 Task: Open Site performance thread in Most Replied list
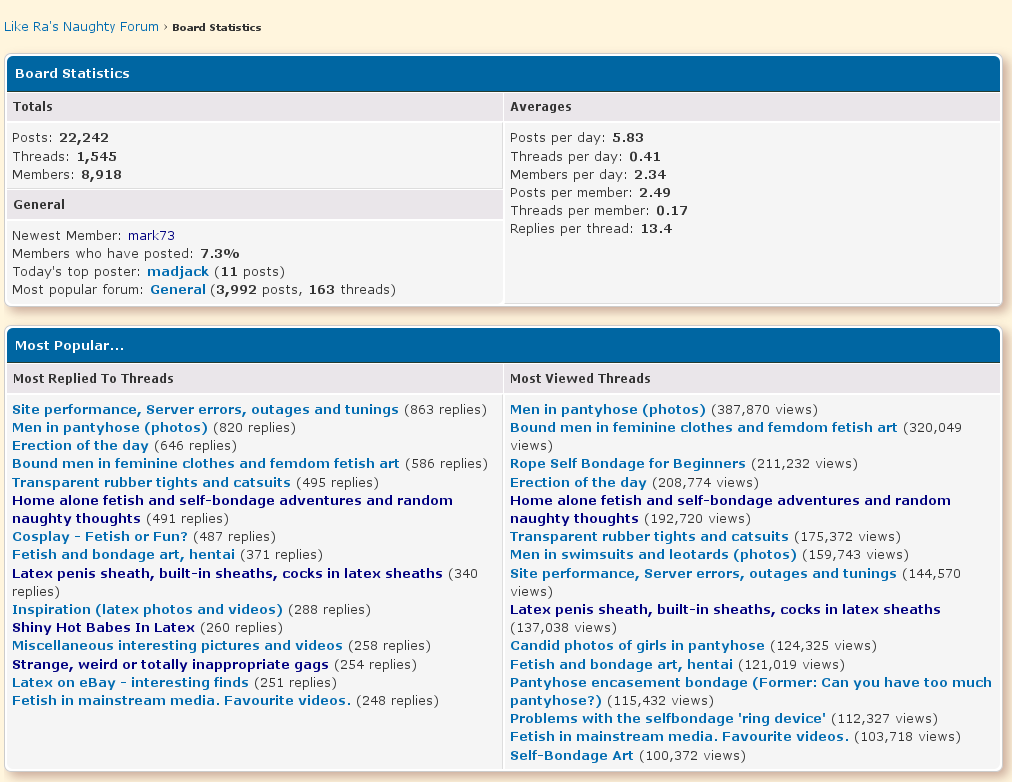pyautogui.click(x=205, y=410)
